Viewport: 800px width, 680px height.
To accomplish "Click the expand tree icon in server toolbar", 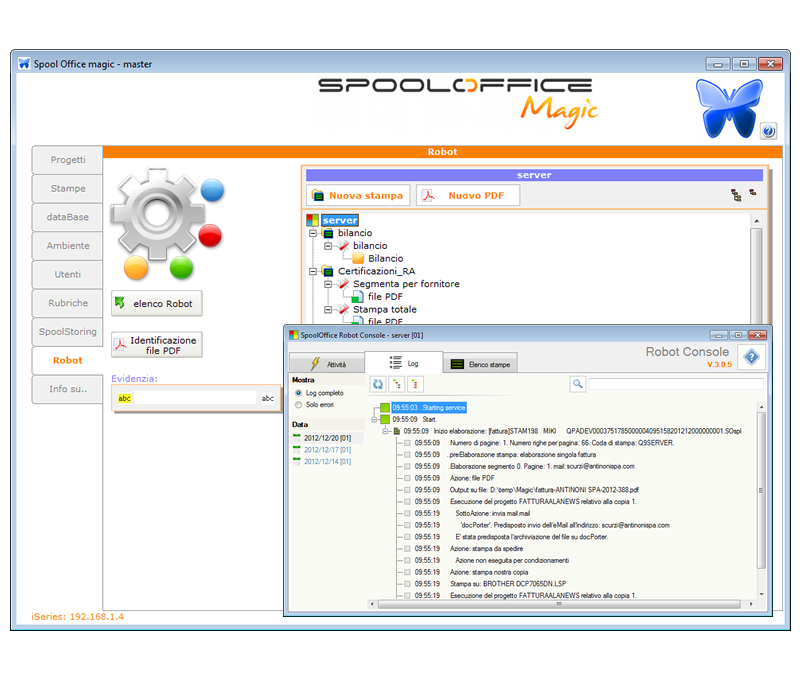I will (x=736, y=195).
